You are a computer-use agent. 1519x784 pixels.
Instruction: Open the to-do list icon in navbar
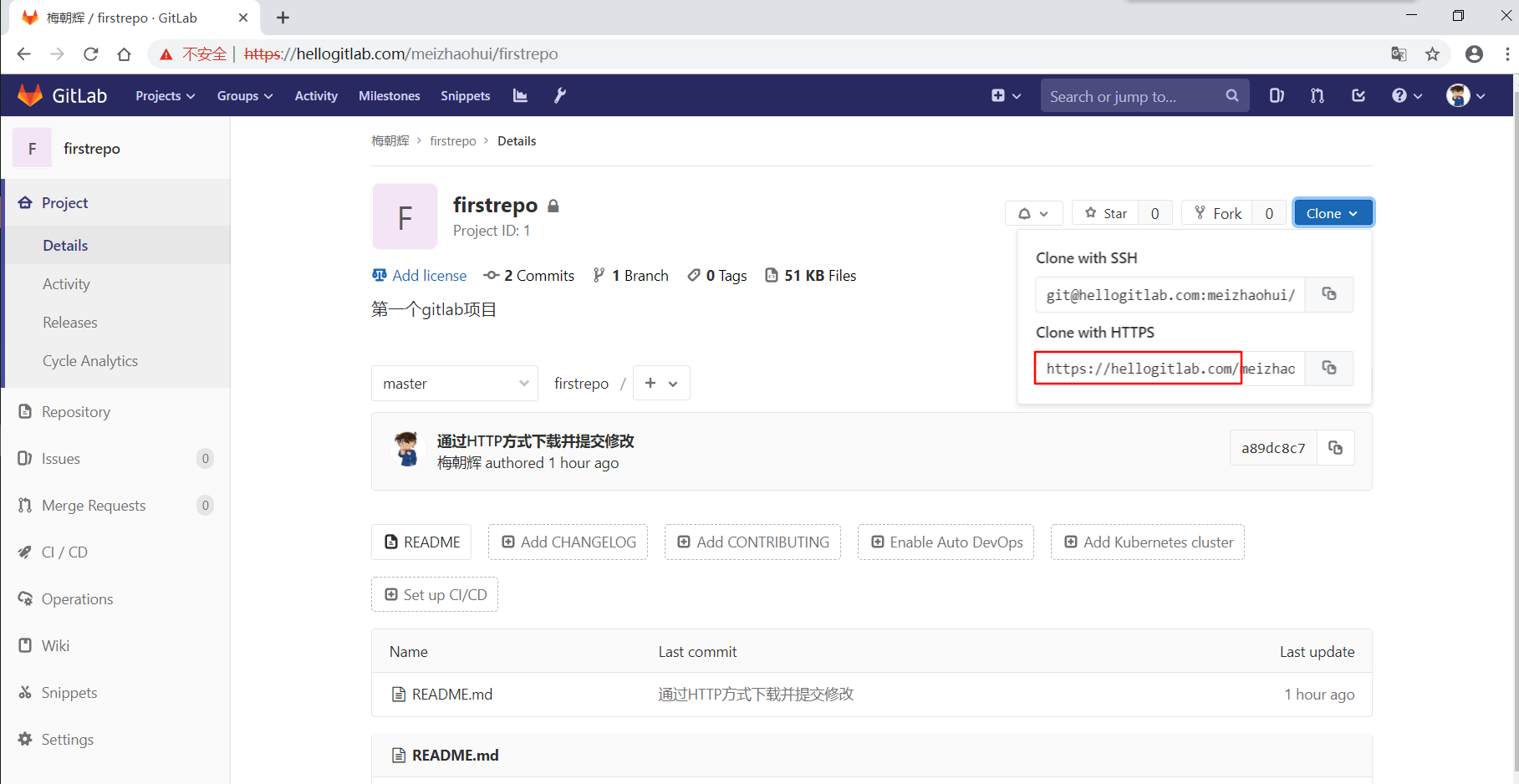[1358, 95]
